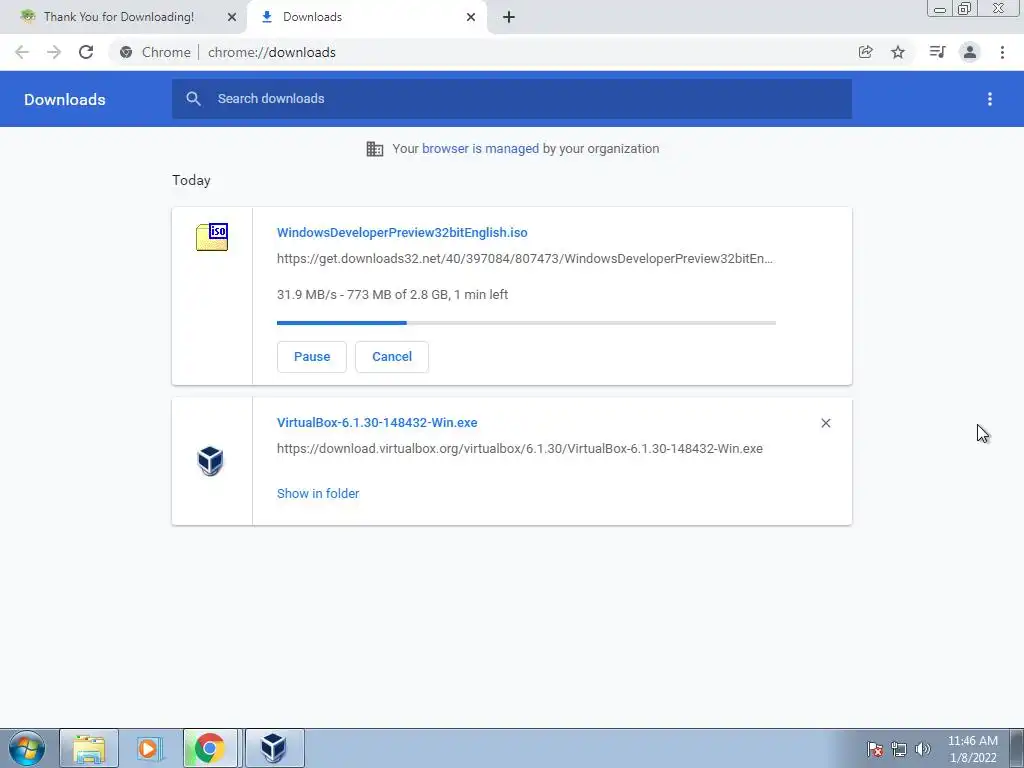This screenshot has height=768, width=1024.
Task: Open the VirtualBox-6.1.30-148432-Win.exe link
Action: (x=377, y=423)
